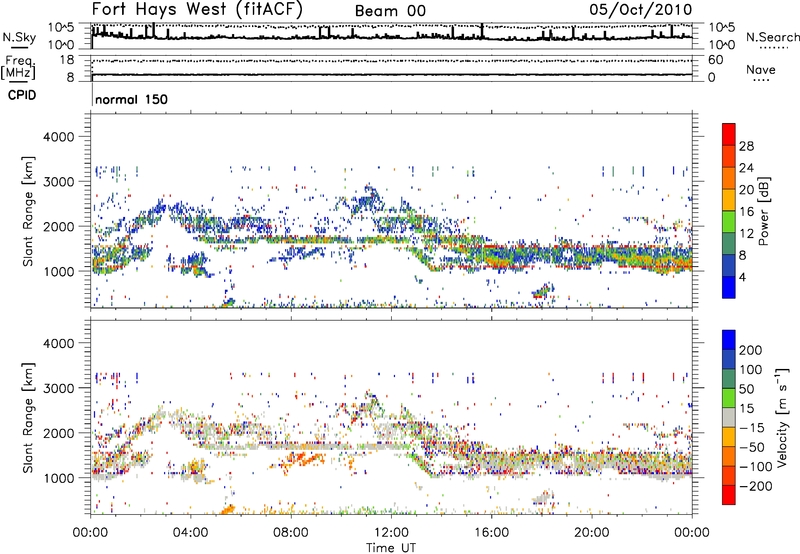Select the '50' label on the velocity colorbar
Screen dimensions: 800x554
coord(746,389)
